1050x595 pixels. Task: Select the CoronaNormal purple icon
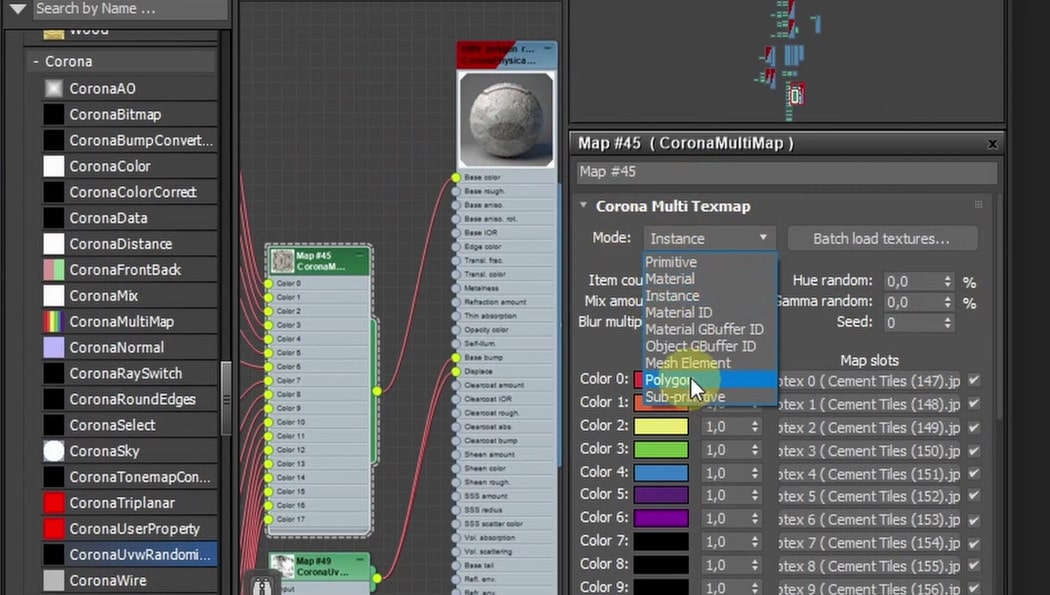(x=54, y=347)
